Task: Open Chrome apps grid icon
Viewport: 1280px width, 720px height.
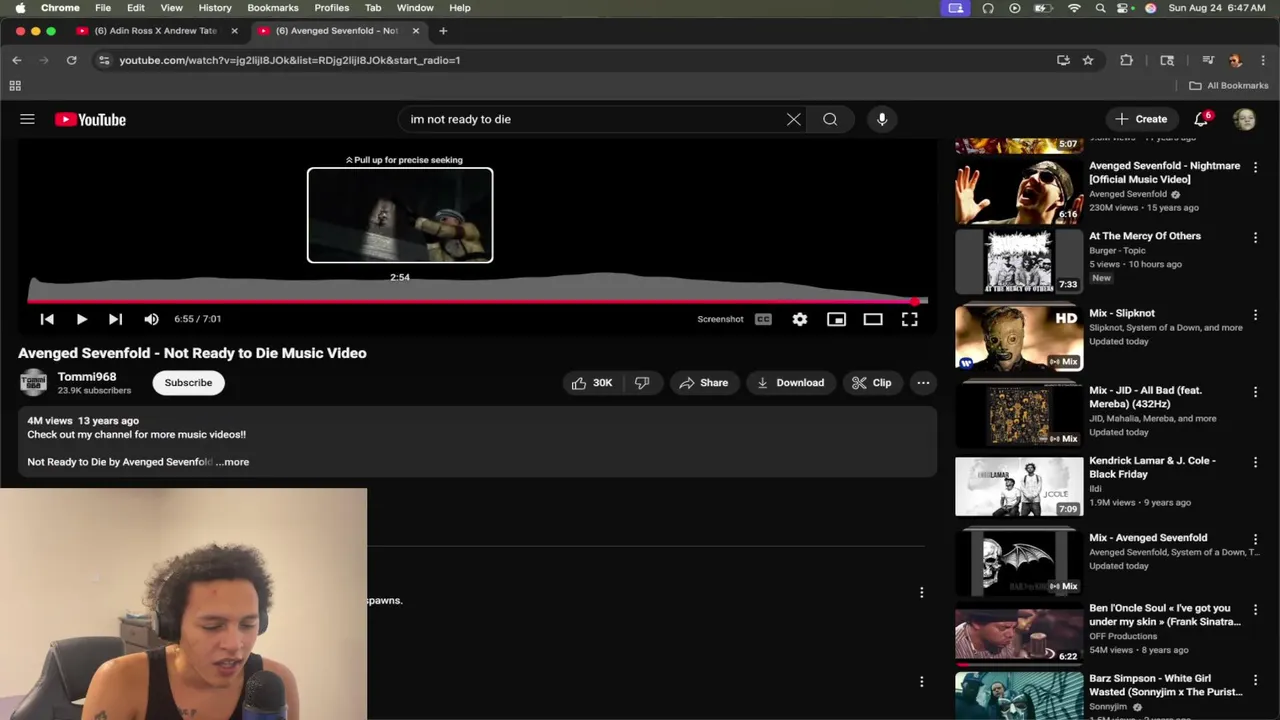Action: (x=15, y=86)
